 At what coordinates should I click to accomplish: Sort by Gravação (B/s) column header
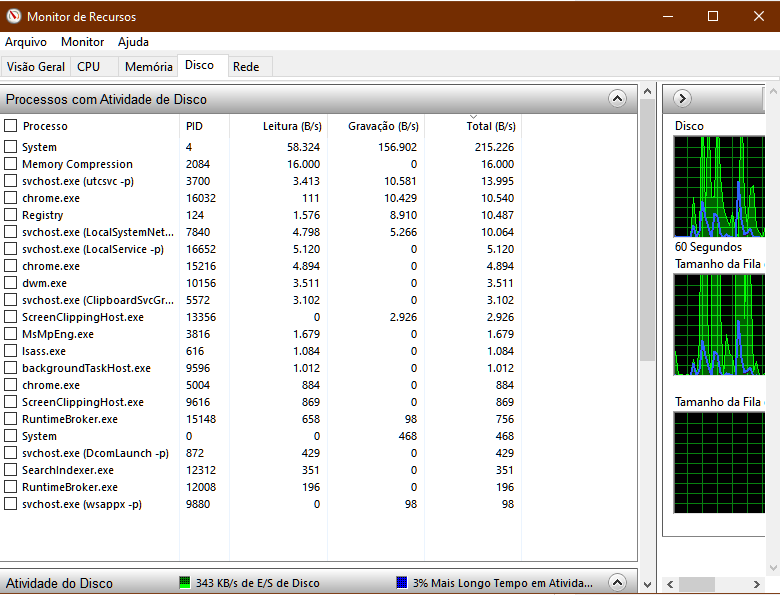376,126
